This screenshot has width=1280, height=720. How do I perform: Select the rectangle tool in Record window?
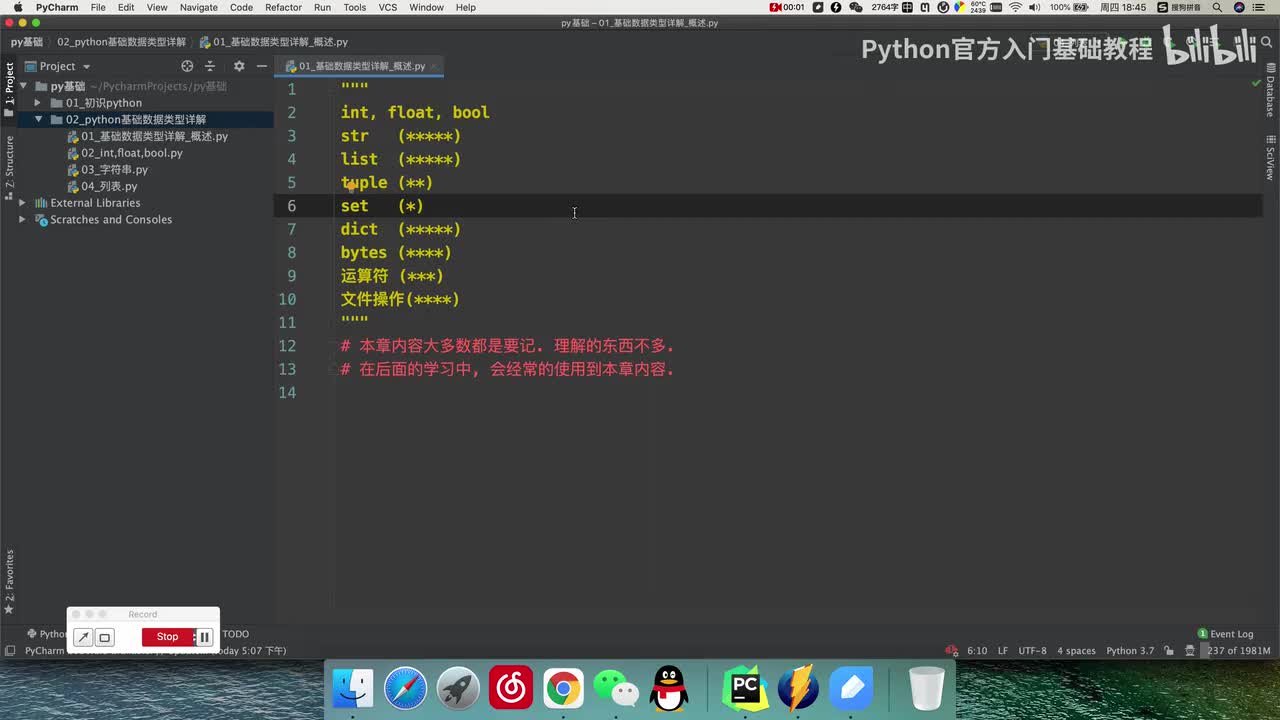[104, 637]
